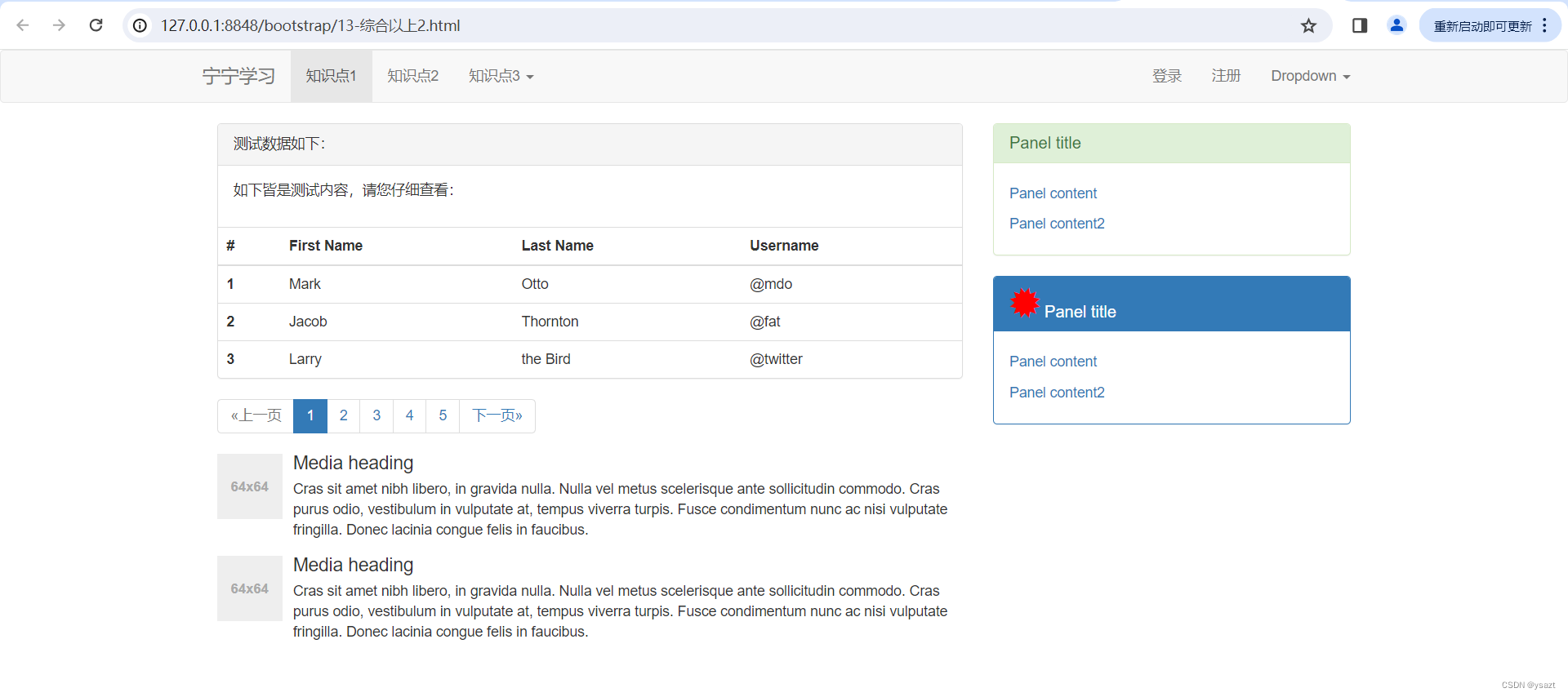Click the Username column header

pos(784,246)
